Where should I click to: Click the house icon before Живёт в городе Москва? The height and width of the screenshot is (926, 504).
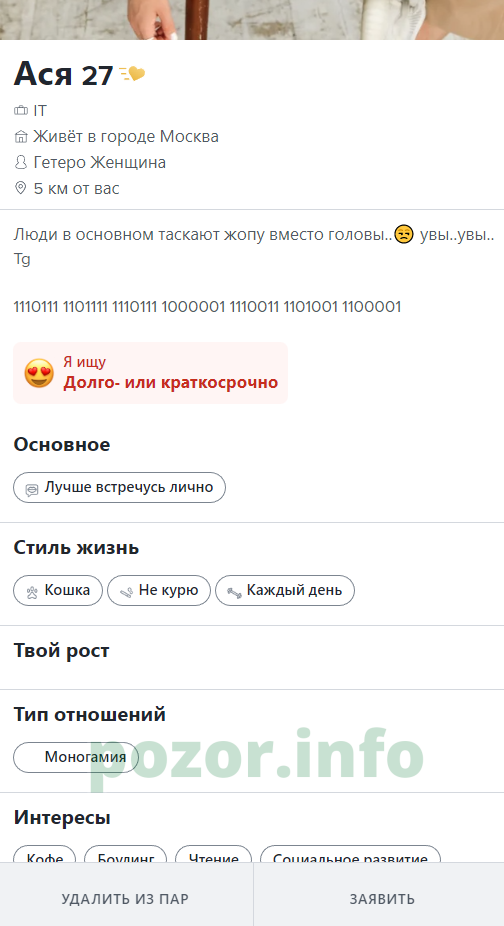(21, 136)
